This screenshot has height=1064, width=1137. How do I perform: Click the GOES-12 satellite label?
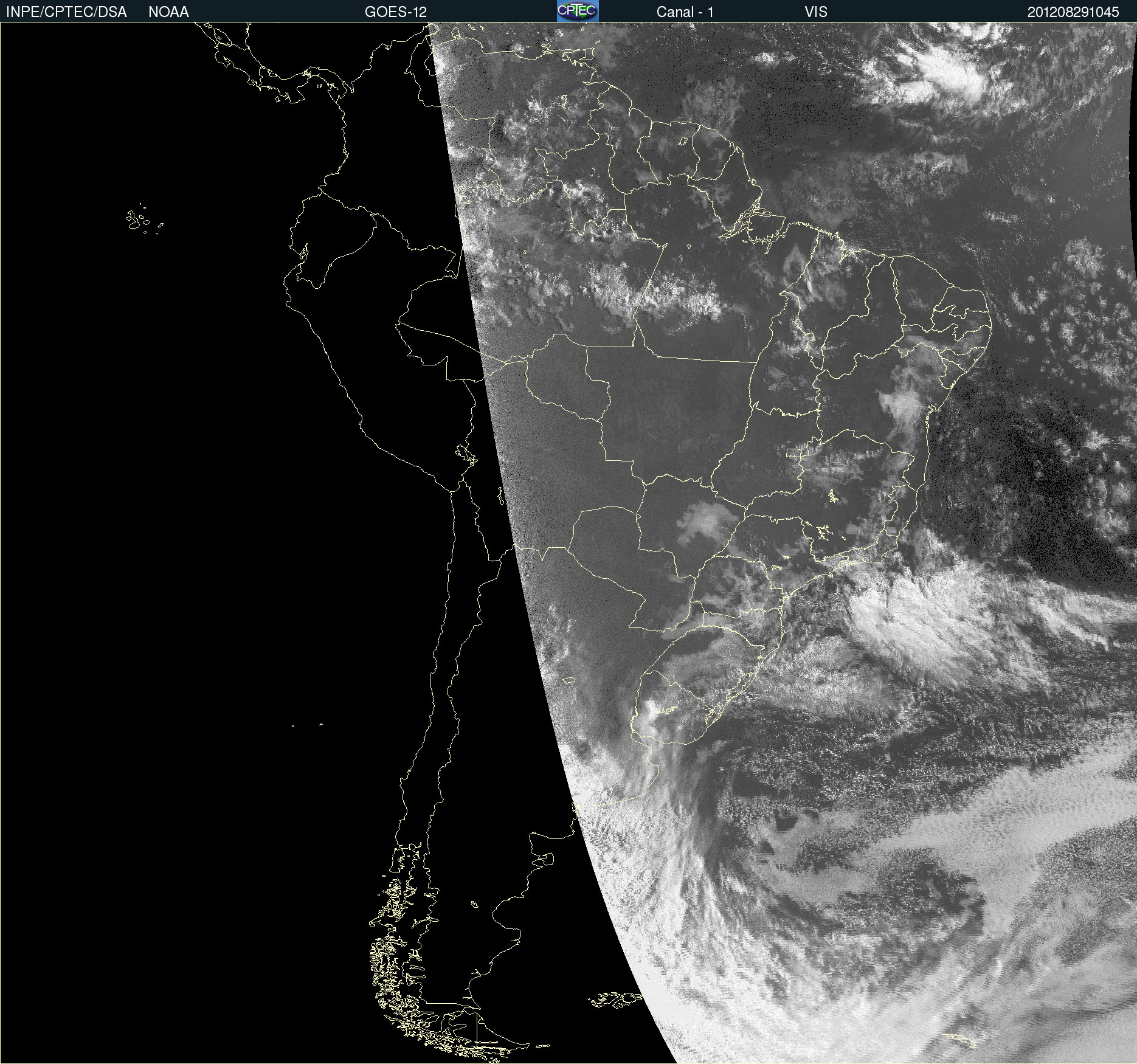point(396,12)
